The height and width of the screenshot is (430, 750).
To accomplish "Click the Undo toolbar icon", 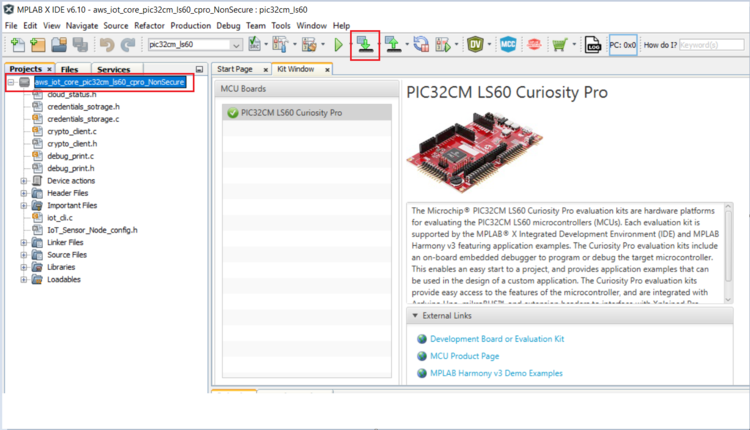I will (107, 45).
